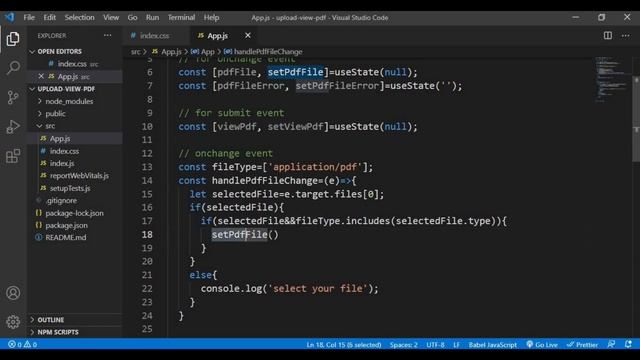Open the Run menu
The image size is (640, 360).
click(152, 18)
